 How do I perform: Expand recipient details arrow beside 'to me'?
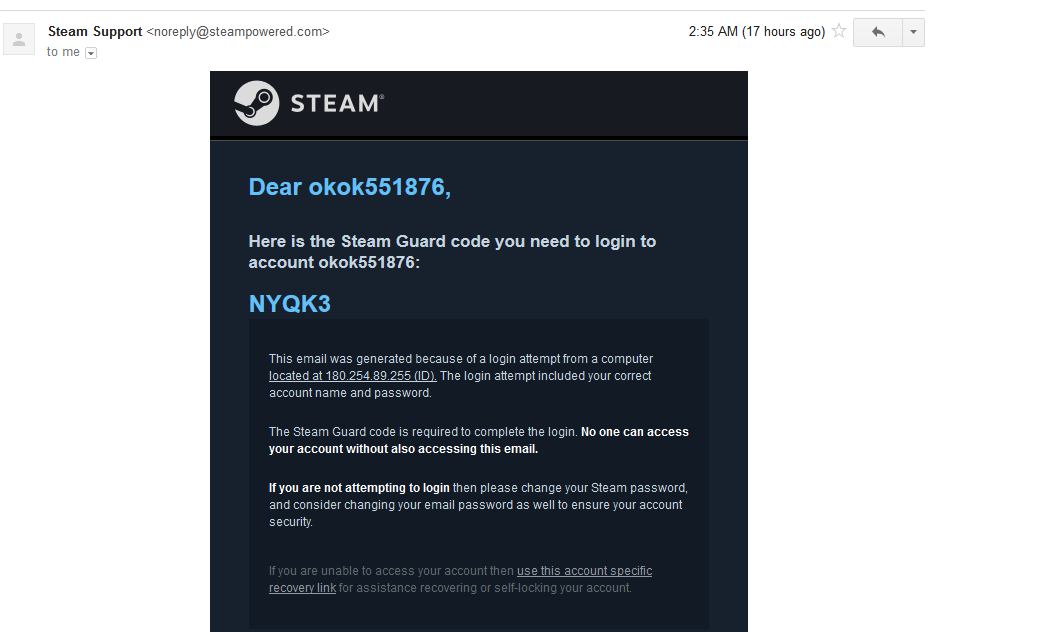(x=91, y=53)
